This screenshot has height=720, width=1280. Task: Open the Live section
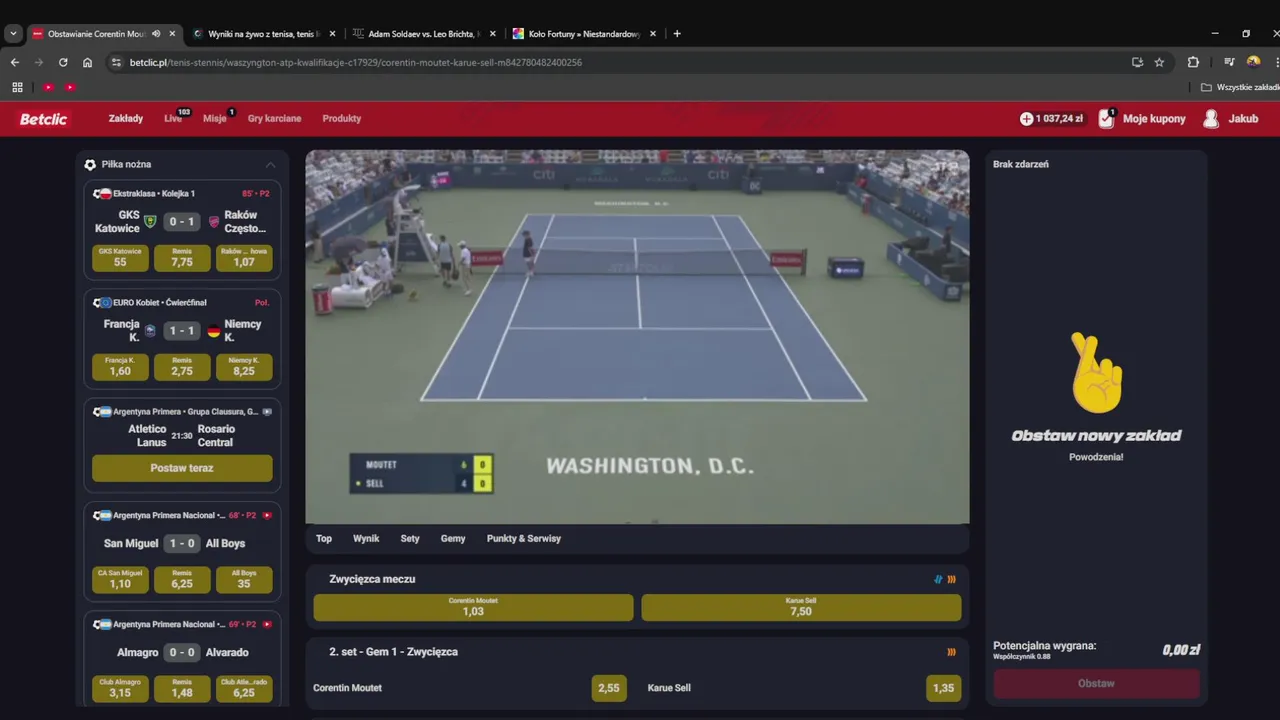[x=173, y=118]
